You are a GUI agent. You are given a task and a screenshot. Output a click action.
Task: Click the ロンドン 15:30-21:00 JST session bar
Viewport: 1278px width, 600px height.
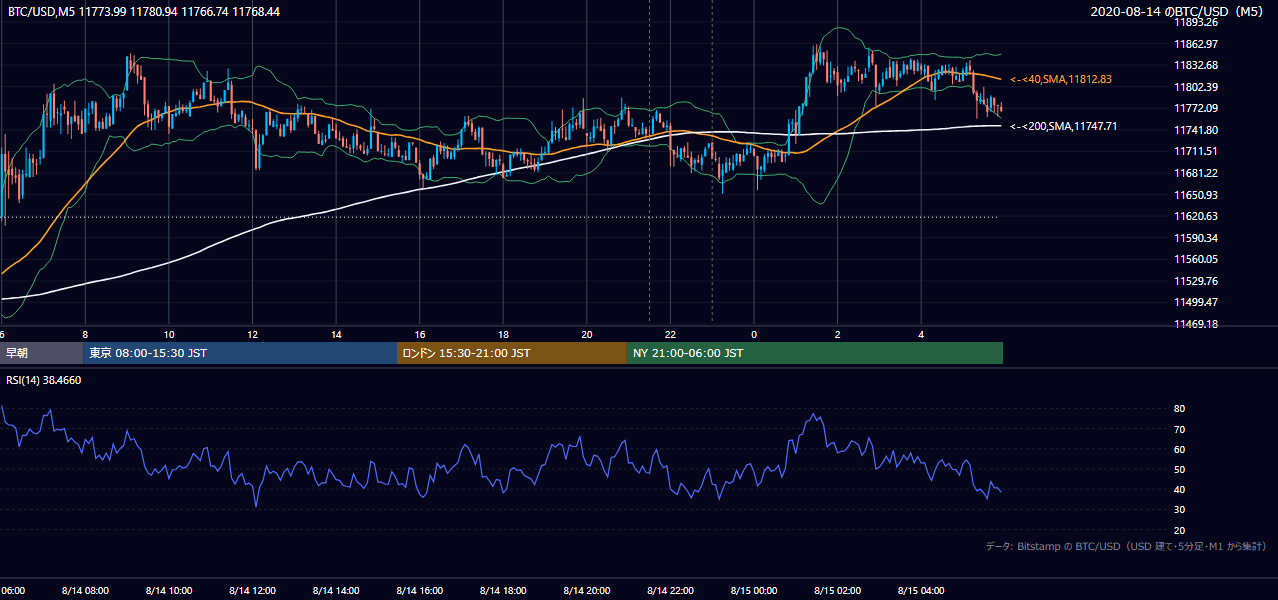click(512, 353)
